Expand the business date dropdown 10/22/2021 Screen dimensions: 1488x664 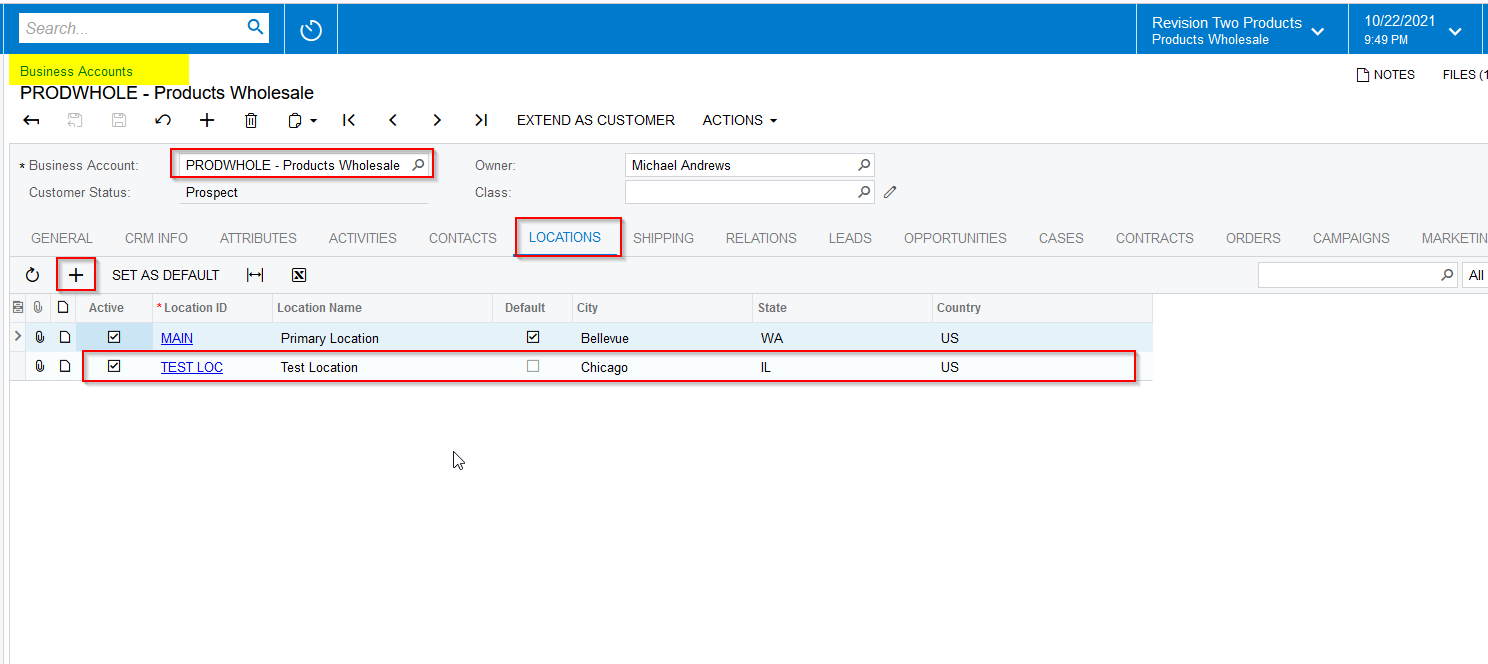(x=1455, y=31)
